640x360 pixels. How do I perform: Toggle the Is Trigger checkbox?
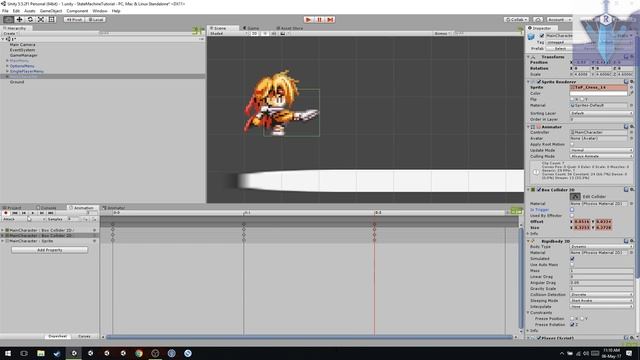pyautogui.click(x=572, y=209)
